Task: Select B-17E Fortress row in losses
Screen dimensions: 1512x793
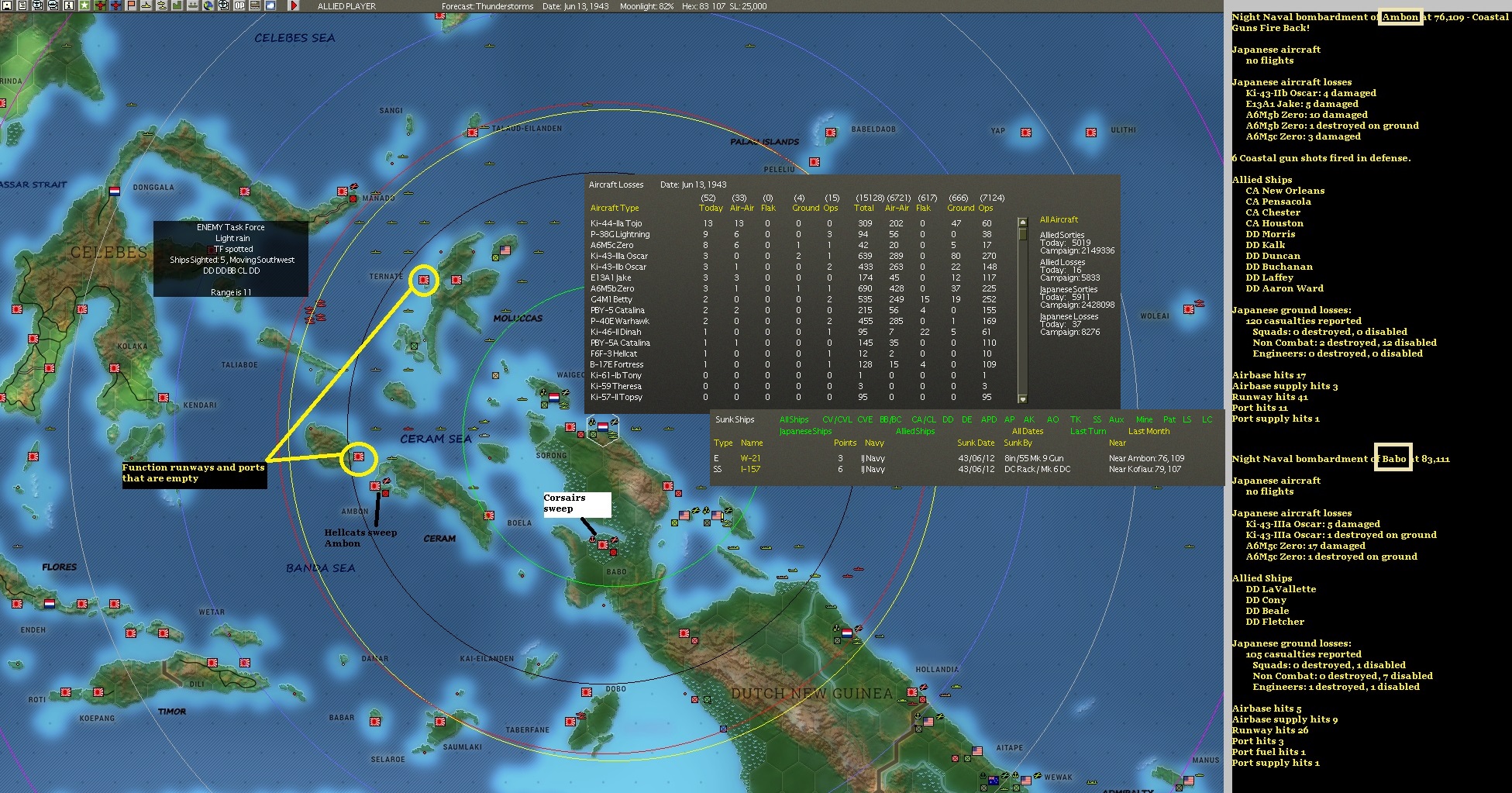Action: pos(798,364)
